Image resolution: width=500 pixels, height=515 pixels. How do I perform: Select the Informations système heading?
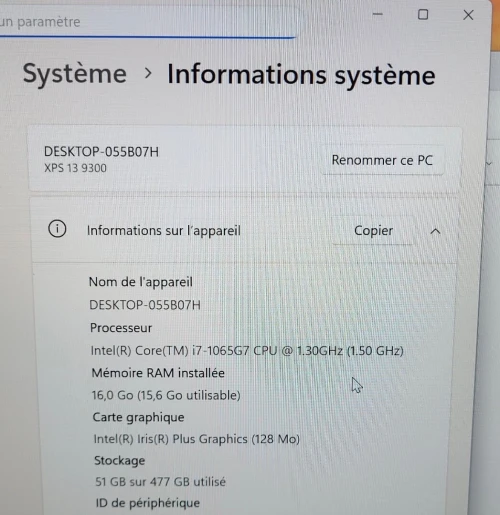tap(301, 76)
